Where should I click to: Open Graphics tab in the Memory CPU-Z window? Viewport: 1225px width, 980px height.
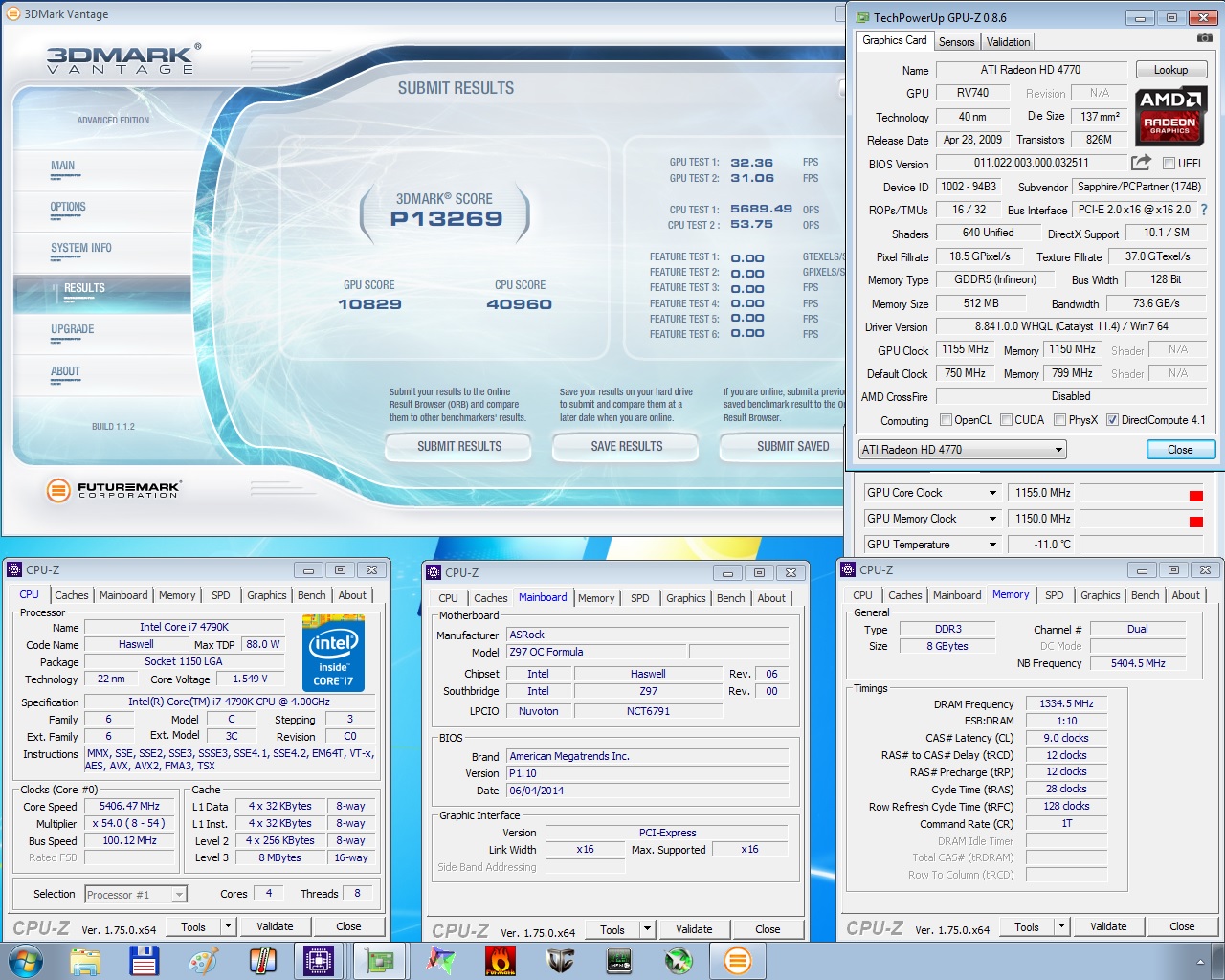[x=1100, y=595]
